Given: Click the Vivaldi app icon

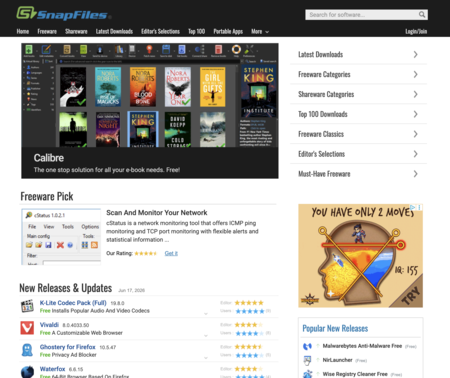Looking at the screenshot, I should pos(27,328).
